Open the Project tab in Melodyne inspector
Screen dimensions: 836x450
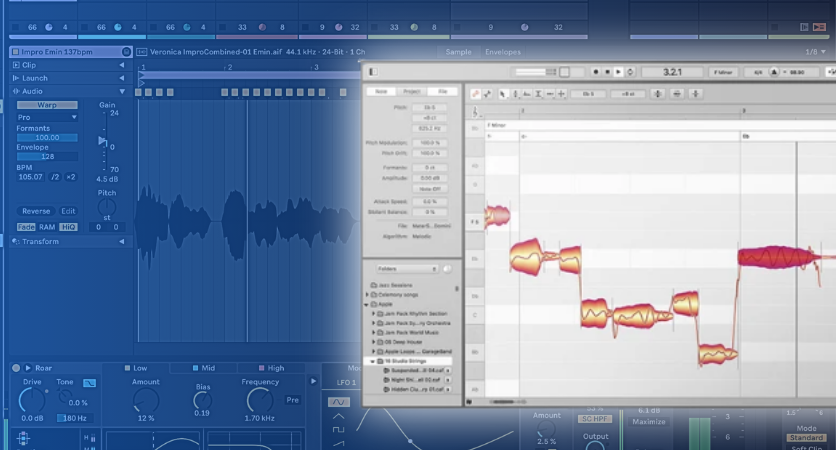coord(411,91)
